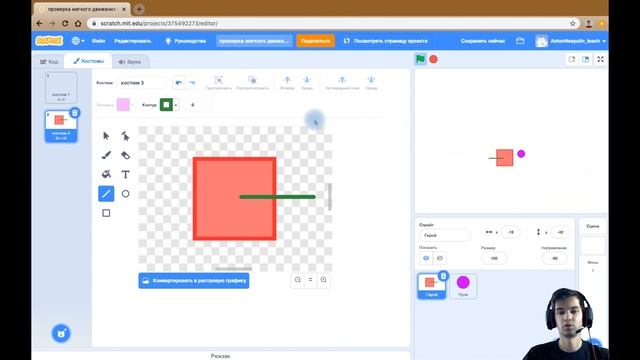Reset the paint canvas zoom
The image size is (640, 360).
[310, 280]
